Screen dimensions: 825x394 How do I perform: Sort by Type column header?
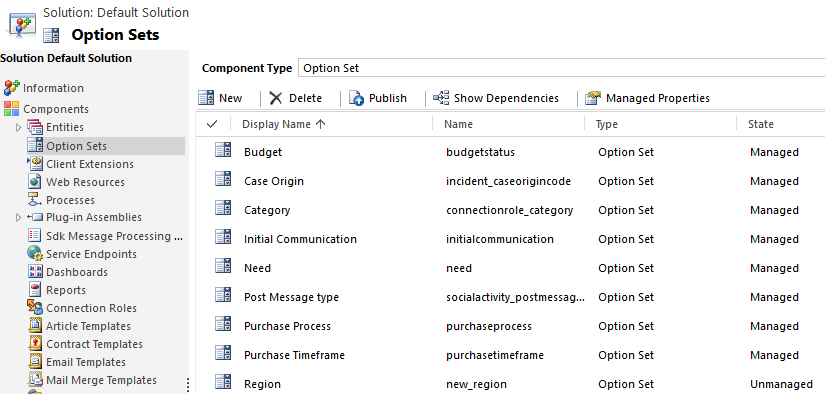coord(606,125)
